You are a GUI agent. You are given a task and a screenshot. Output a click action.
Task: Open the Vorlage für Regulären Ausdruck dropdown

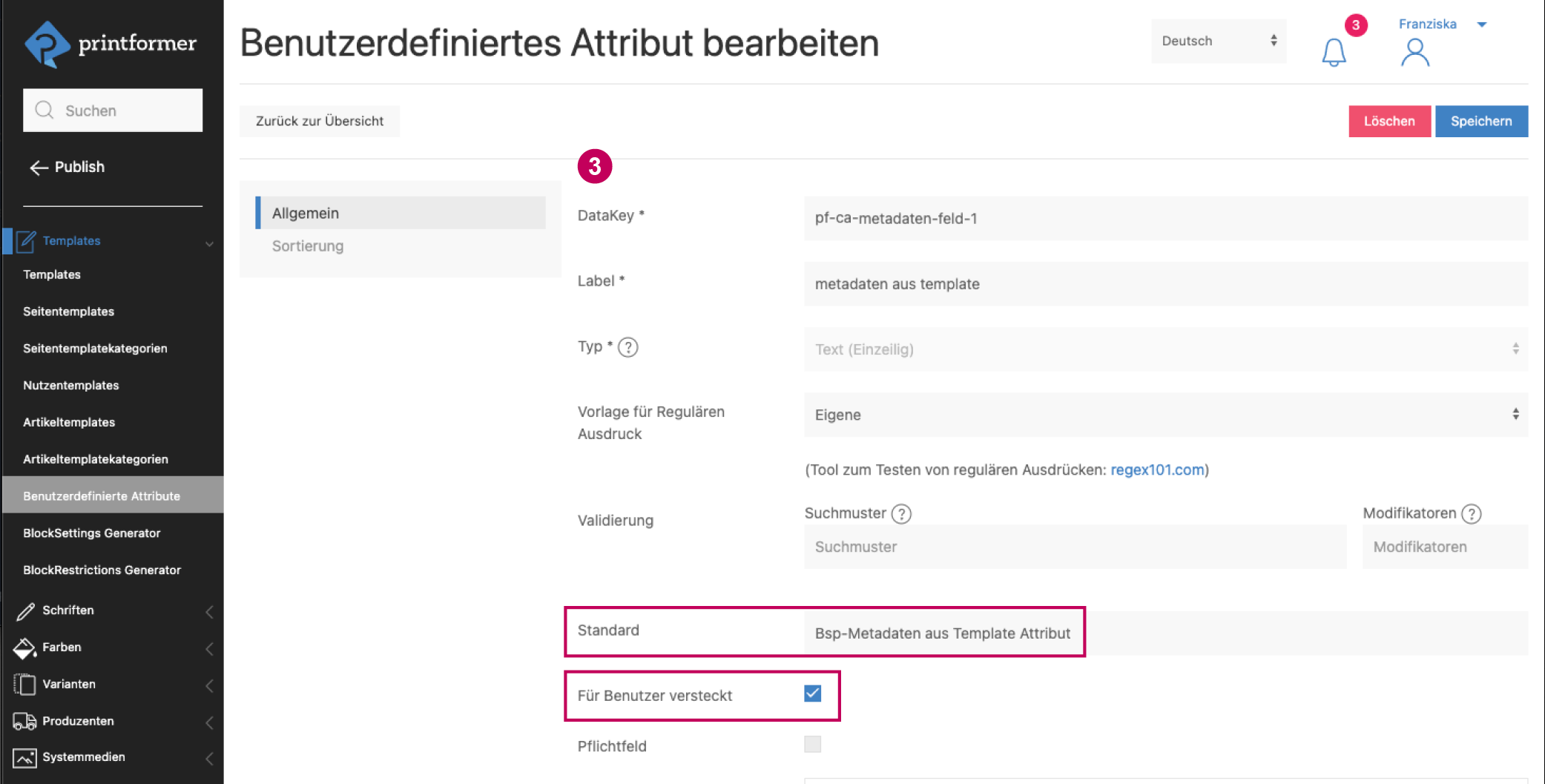pyautogui.click(x=1165, y=415)
